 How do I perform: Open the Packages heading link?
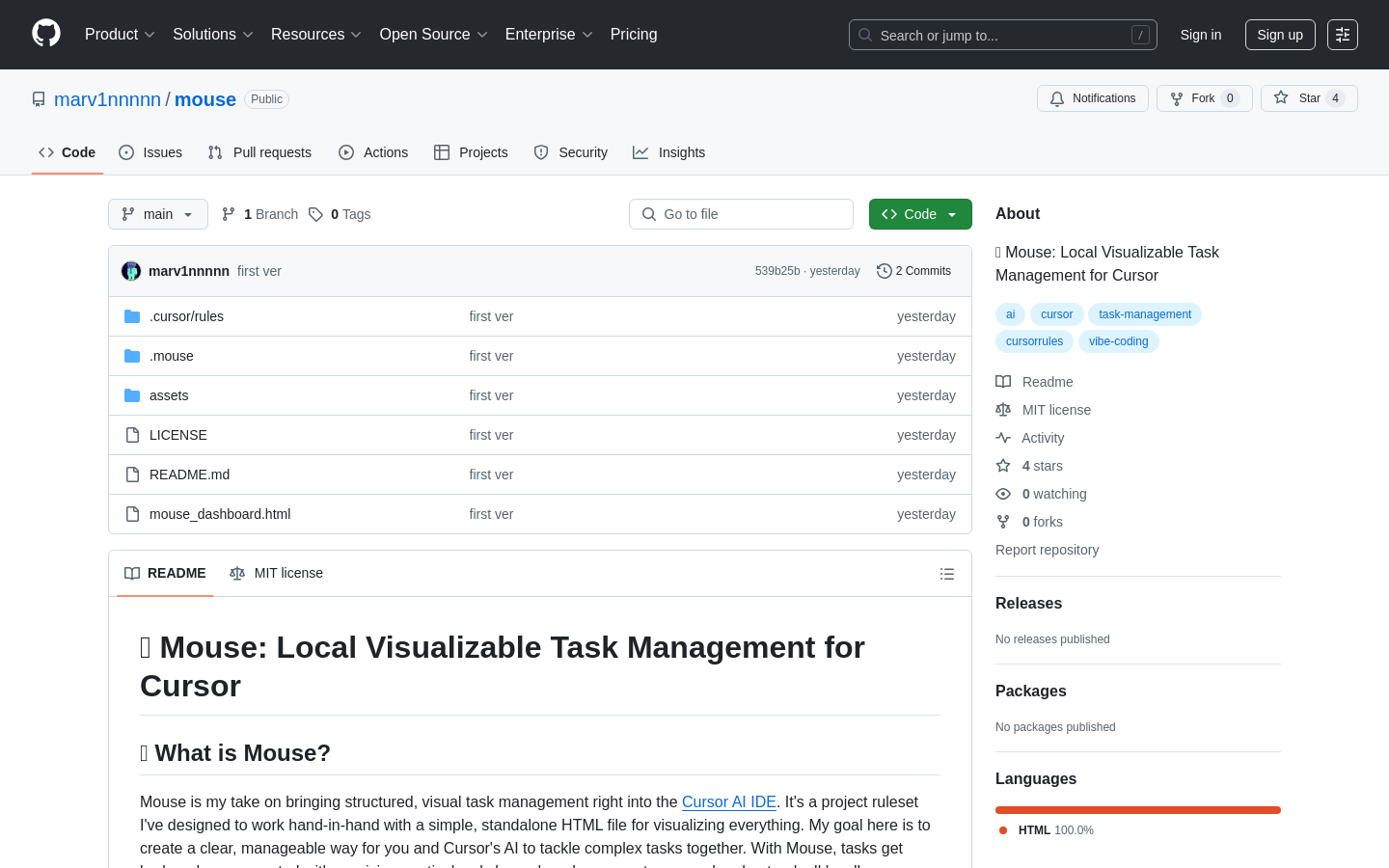click(1030, 692)
